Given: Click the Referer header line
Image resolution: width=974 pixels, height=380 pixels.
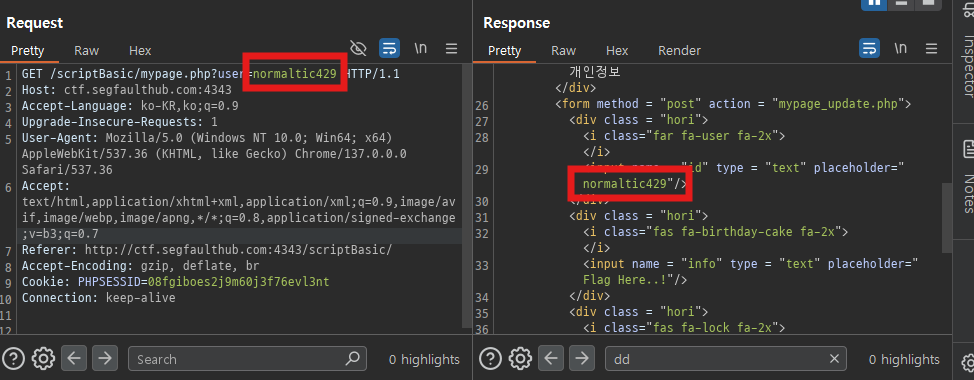Looking at the screenshot, I should pos(207,250).
